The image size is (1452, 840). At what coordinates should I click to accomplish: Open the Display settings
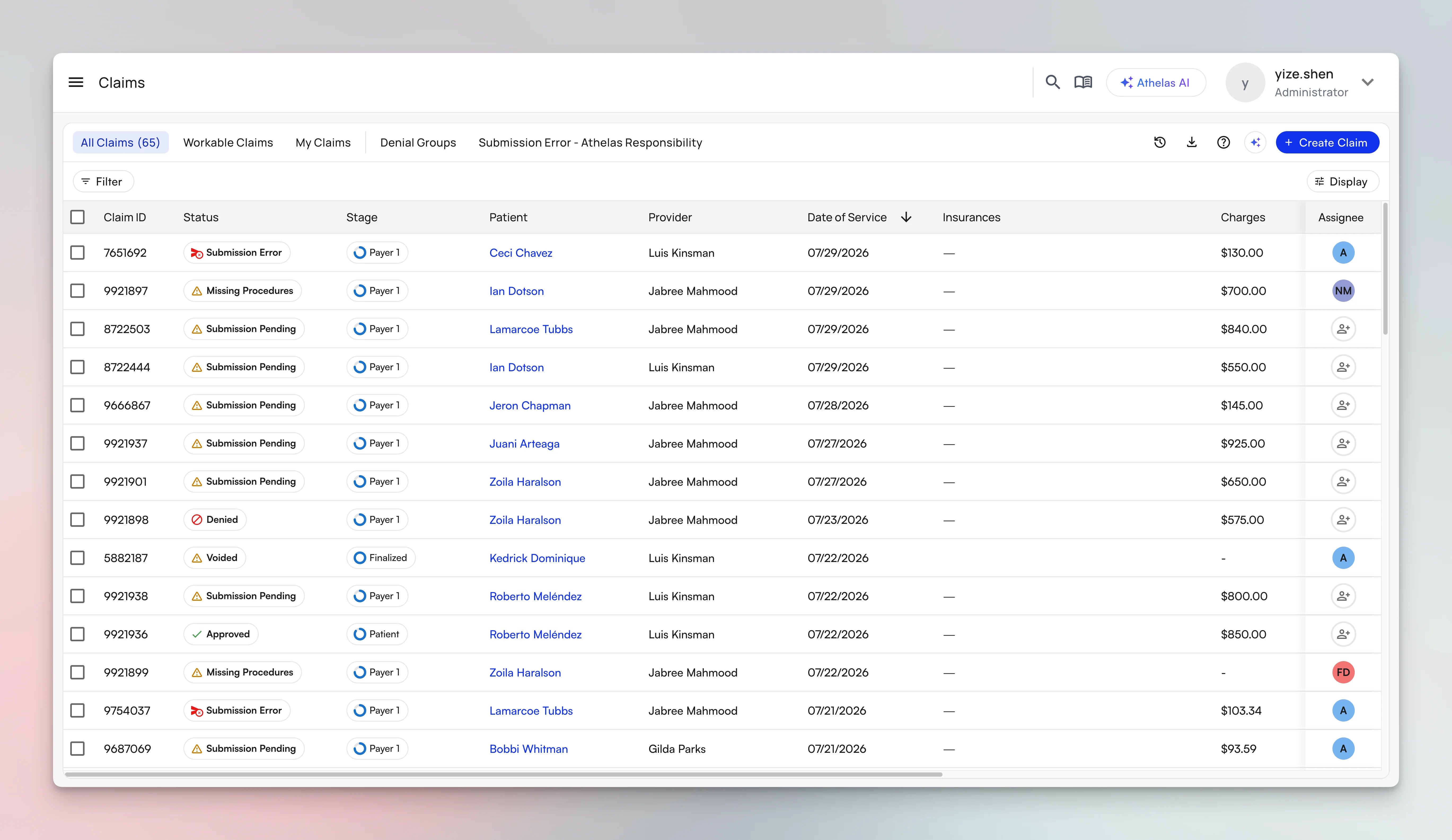click(x=1343, y=182)
